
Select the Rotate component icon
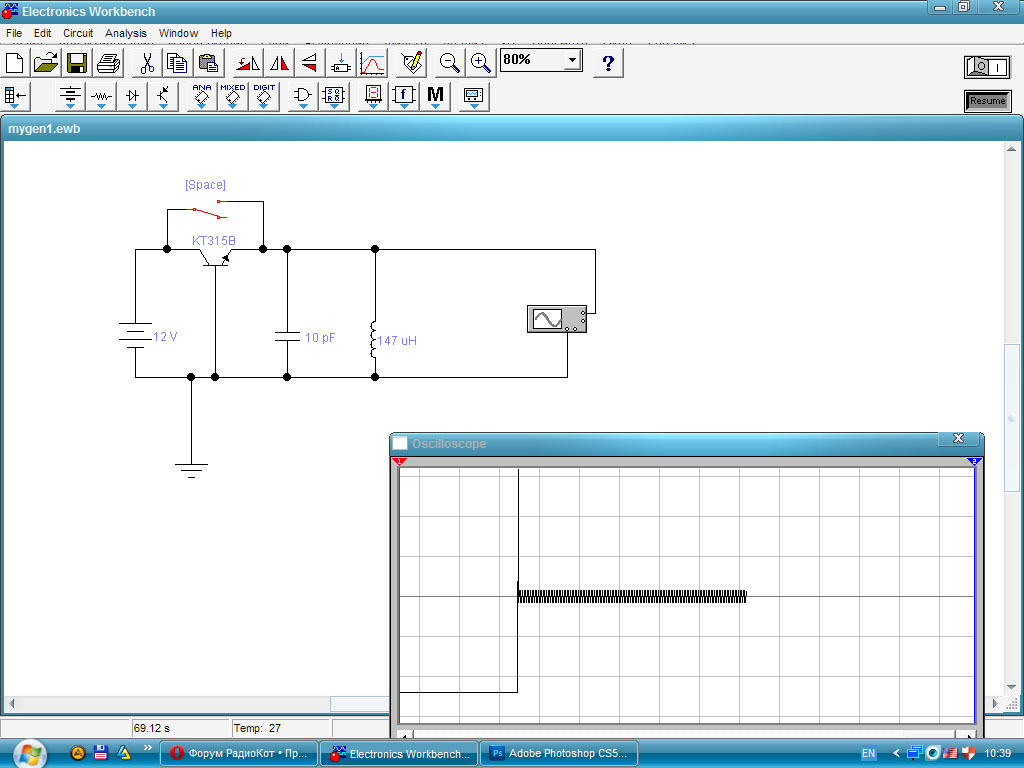(x=248, y=63)
